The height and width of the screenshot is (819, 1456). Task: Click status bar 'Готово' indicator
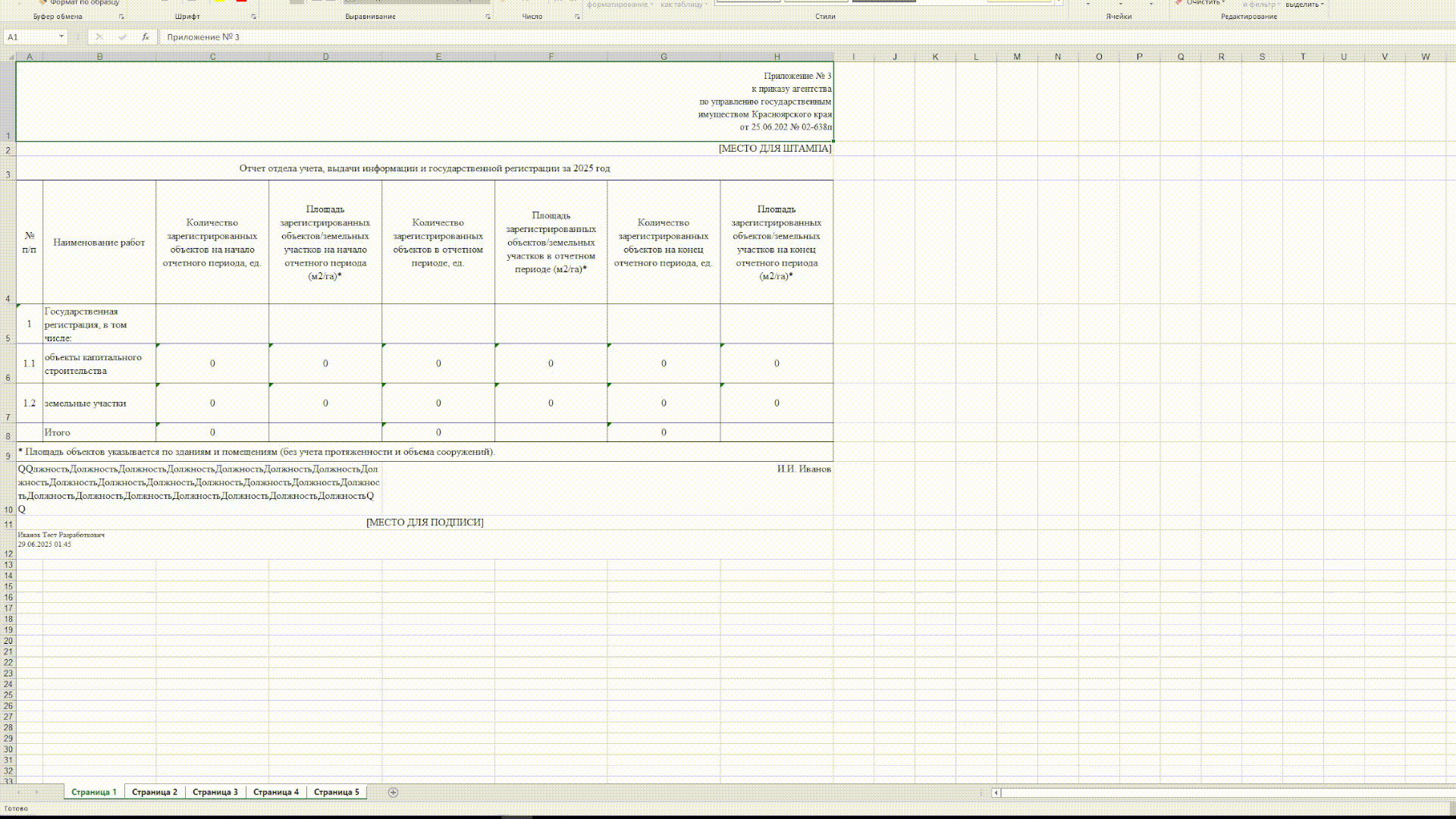(x=16, y=808)
